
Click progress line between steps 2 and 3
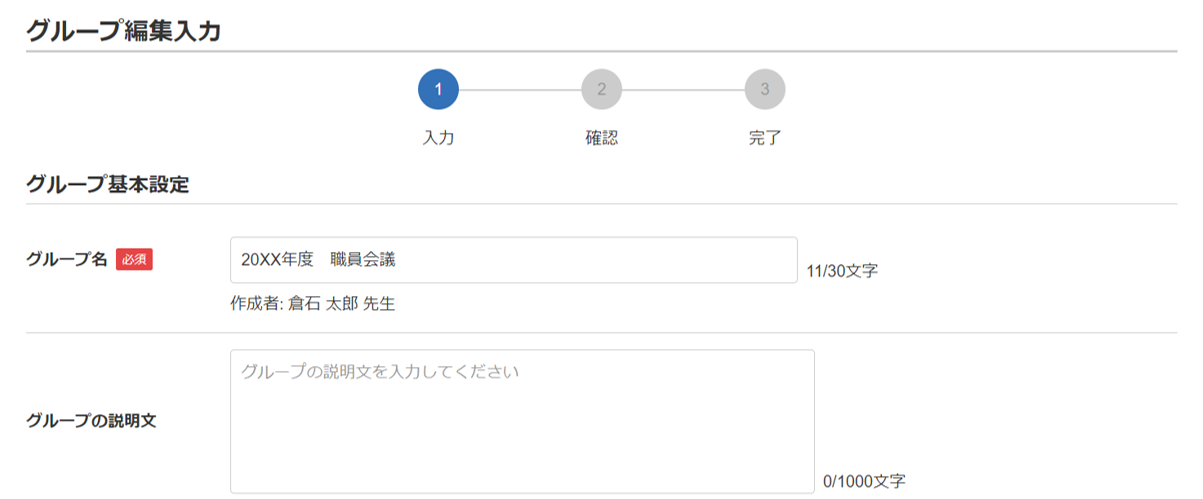pyautogui.click(x=683, y=89)
